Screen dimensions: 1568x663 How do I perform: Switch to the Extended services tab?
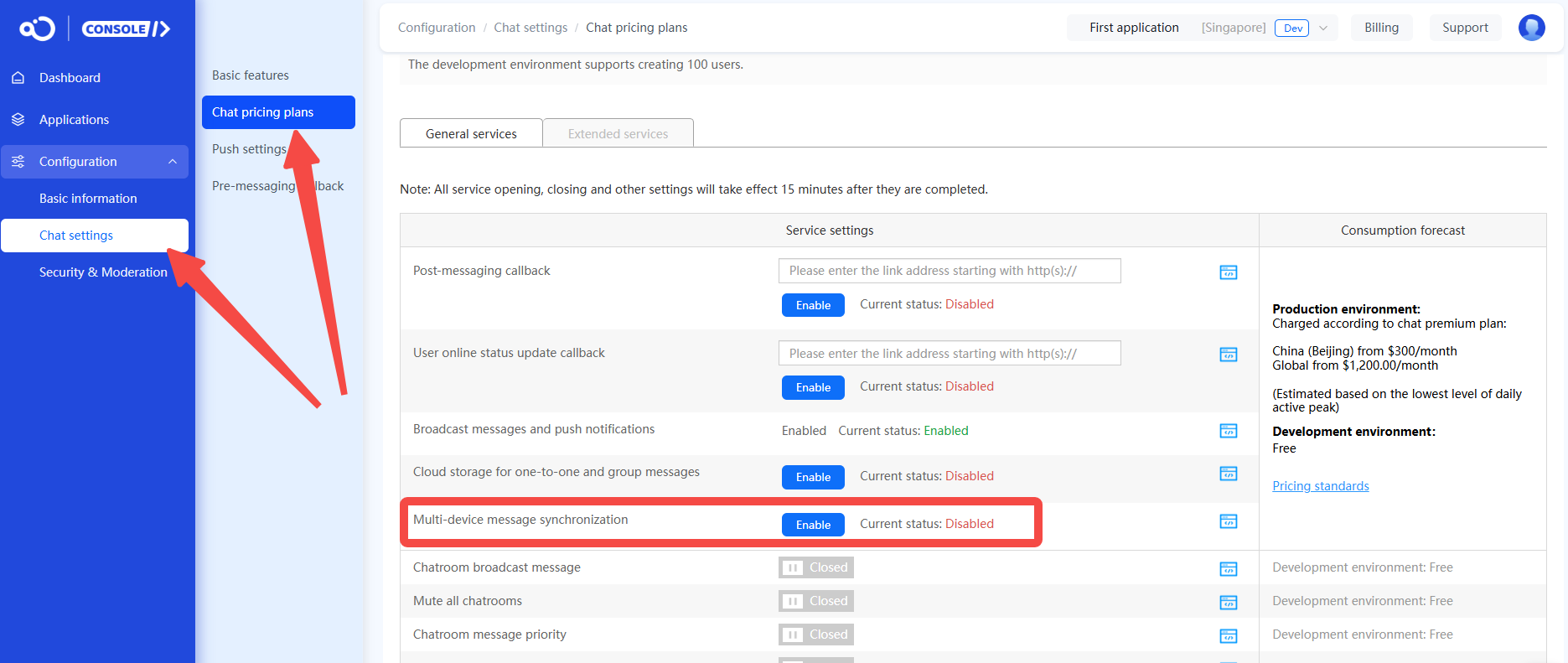pyautogui.click(x=618, y=133)
